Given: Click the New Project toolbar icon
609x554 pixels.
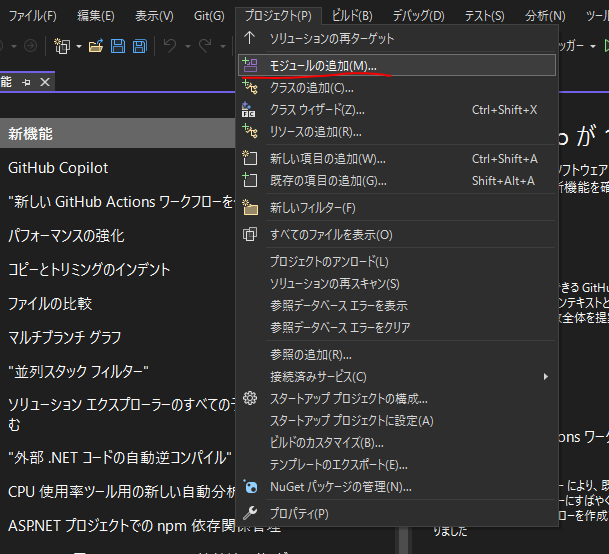Looking at the screenshot, I should click(62, 46).
